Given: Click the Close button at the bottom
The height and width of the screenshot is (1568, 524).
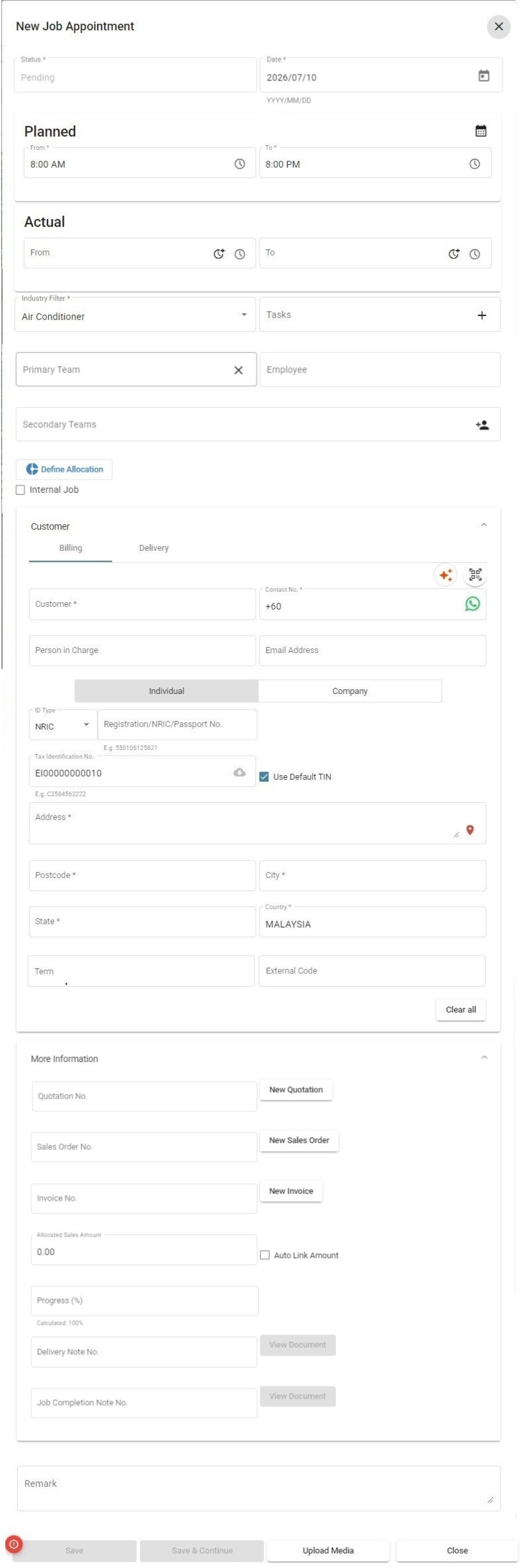Looking at the screenshot, I should tap(457, 1550).
